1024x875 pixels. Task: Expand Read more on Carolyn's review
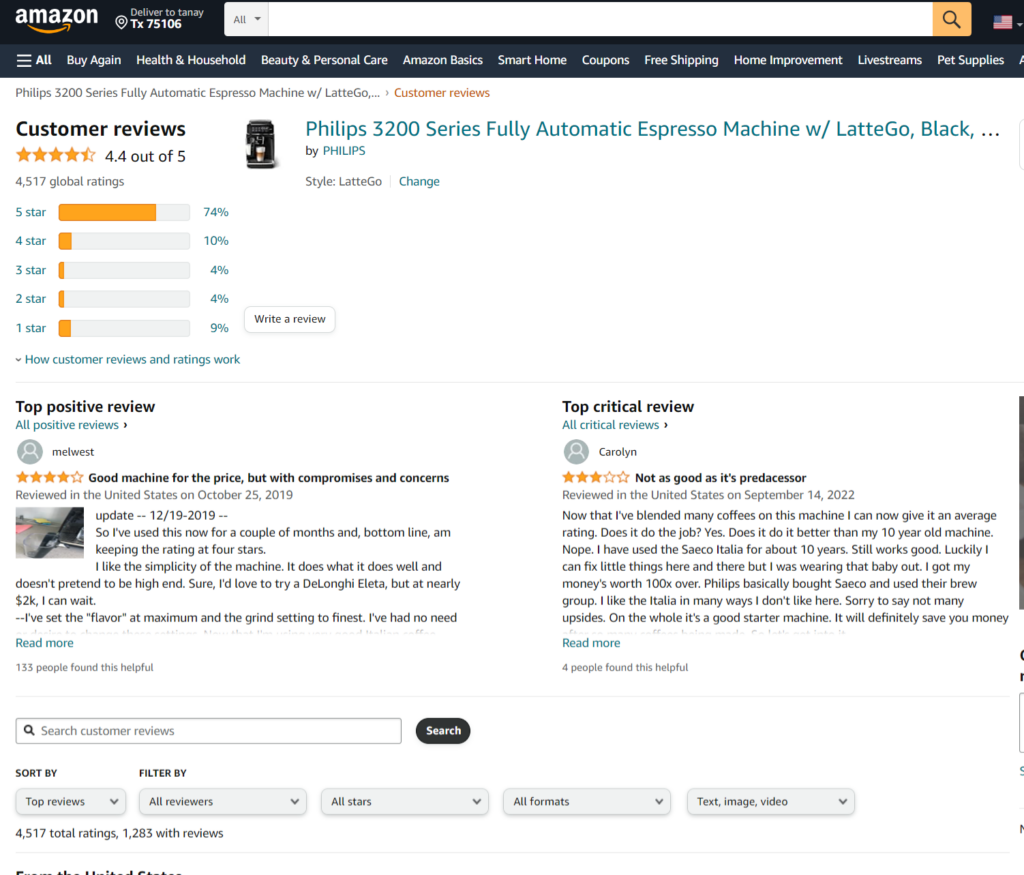591,643
